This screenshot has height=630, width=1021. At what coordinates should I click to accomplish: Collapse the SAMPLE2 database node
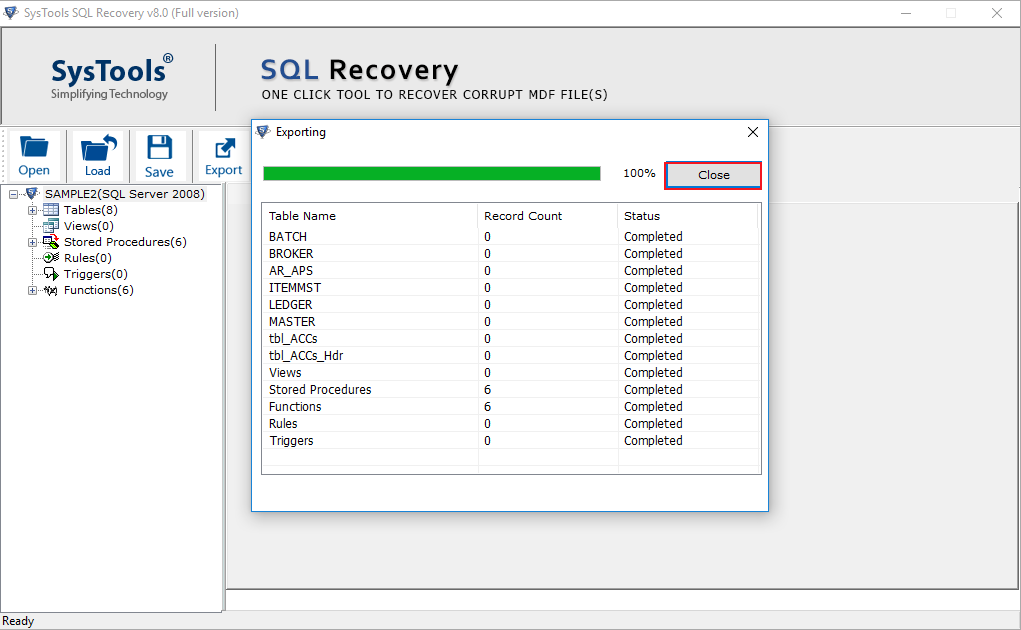point(13,194)
